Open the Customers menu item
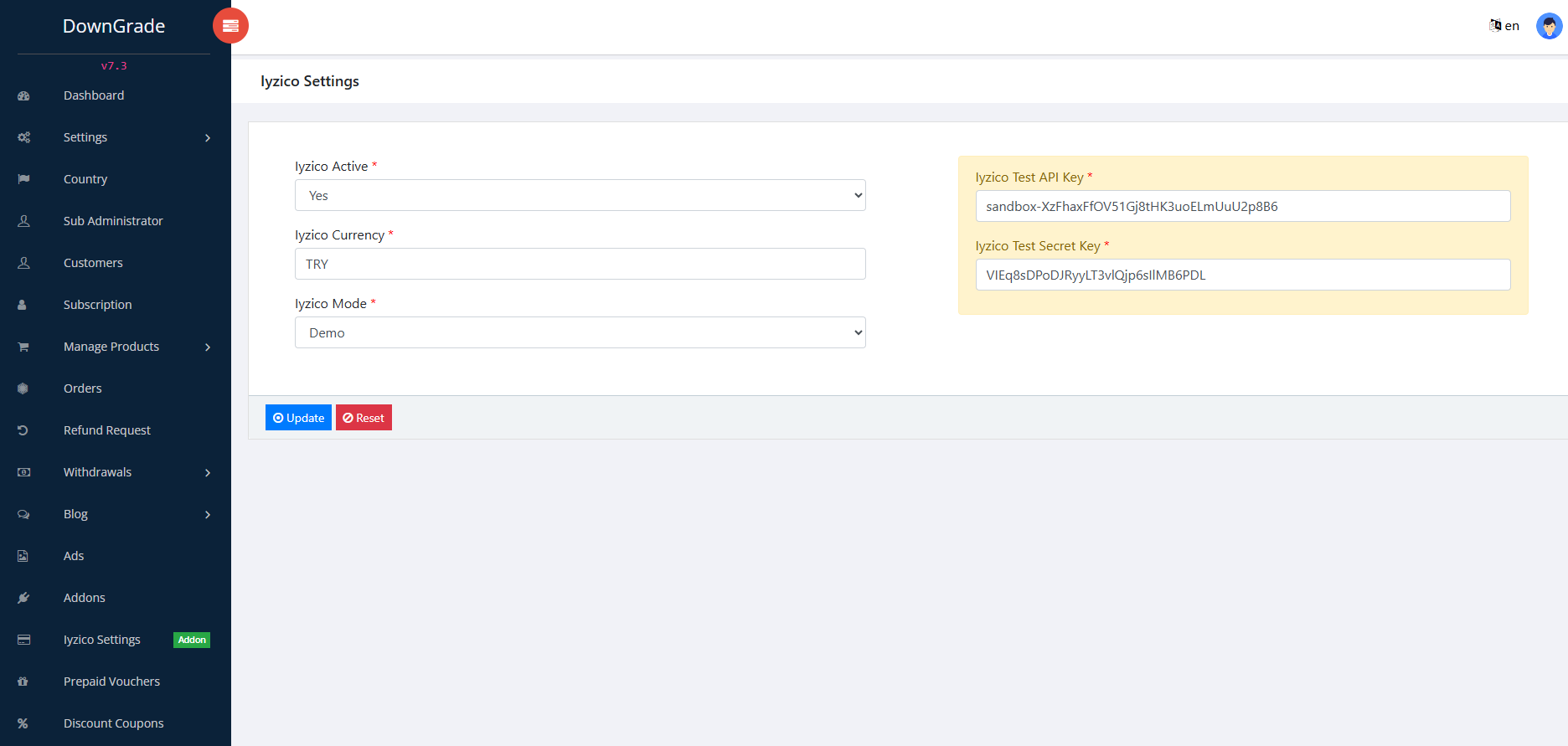1568x746 pixels. (x=93, y=263)
